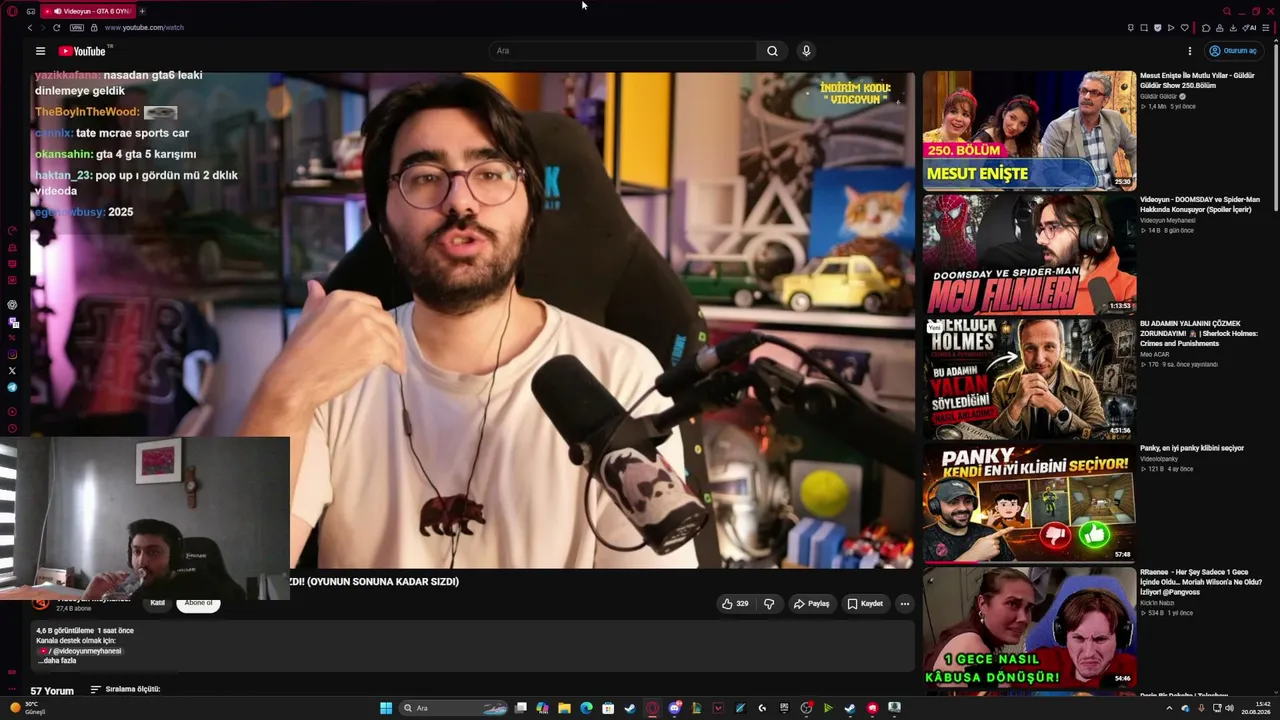Reload the page in Opera GX
The image size is (1280, 720).
pos(56,28)
